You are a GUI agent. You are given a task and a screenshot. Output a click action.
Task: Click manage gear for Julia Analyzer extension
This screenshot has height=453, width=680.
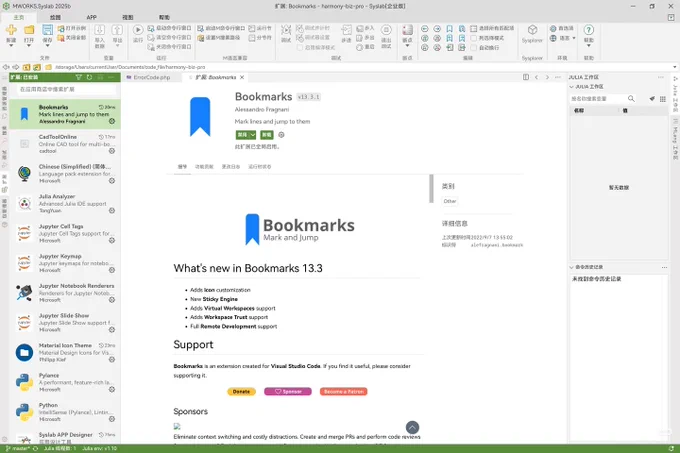pyautogui.click(x=112, y=211)
